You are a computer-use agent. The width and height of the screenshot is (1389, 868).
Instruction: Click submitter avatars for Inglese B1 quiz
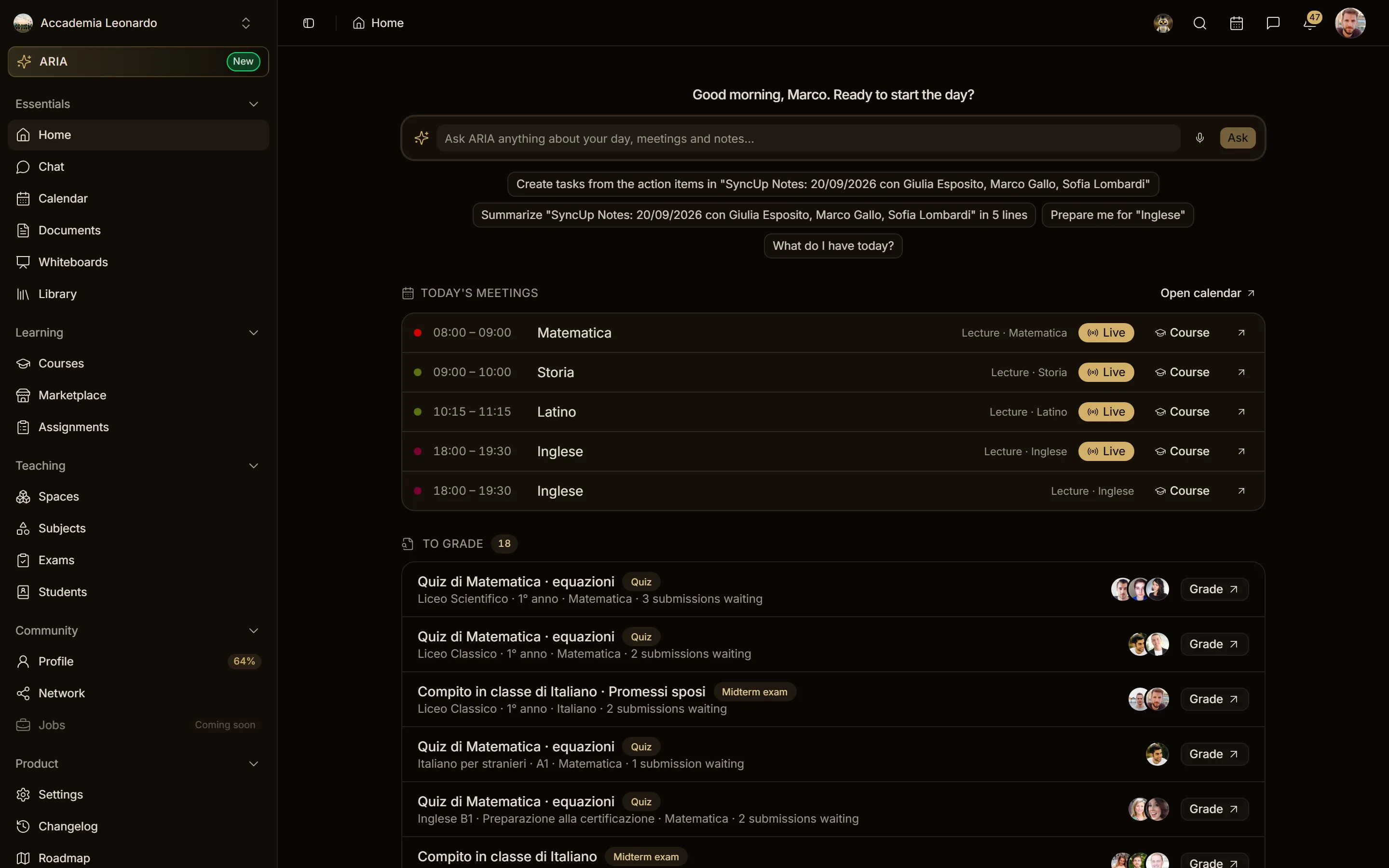point(1148,809)
